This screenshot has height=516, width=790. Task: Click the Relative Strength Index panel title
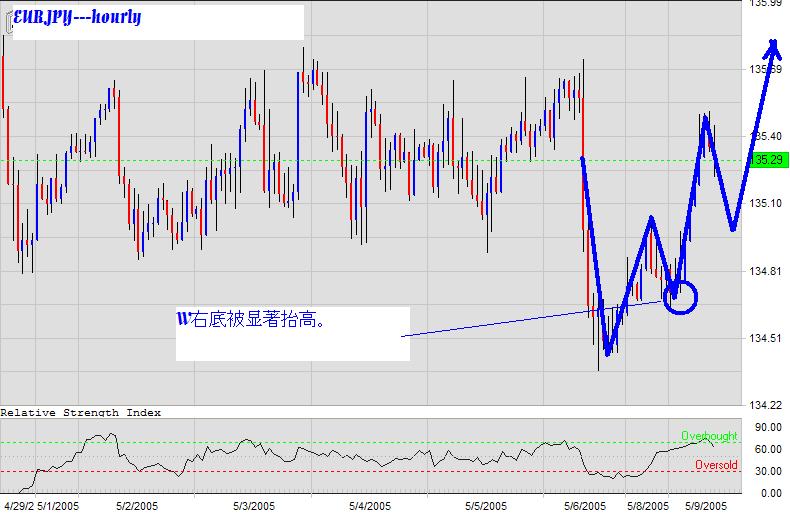click(x=81, y=413)
